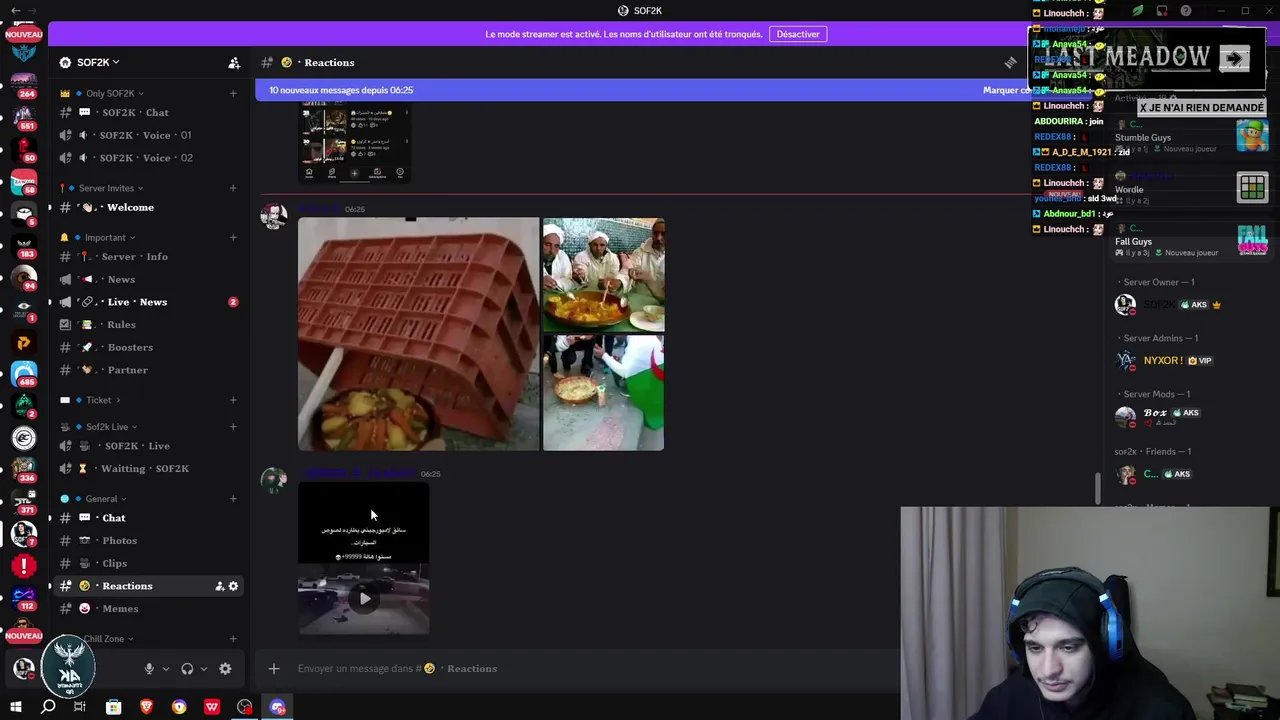
Task: Open Microsoft Store from taskbar
Action: (x=113, y=707)
